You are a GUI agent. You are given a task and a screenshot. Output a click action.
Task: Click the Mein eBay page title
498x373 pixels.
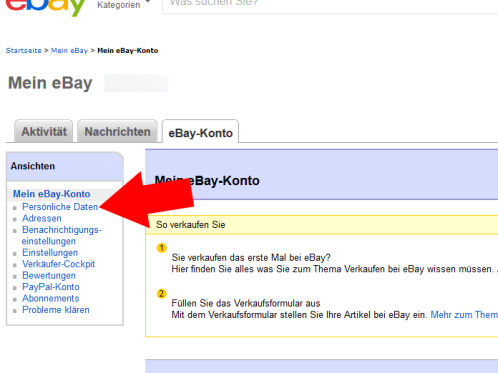[50, 83]
